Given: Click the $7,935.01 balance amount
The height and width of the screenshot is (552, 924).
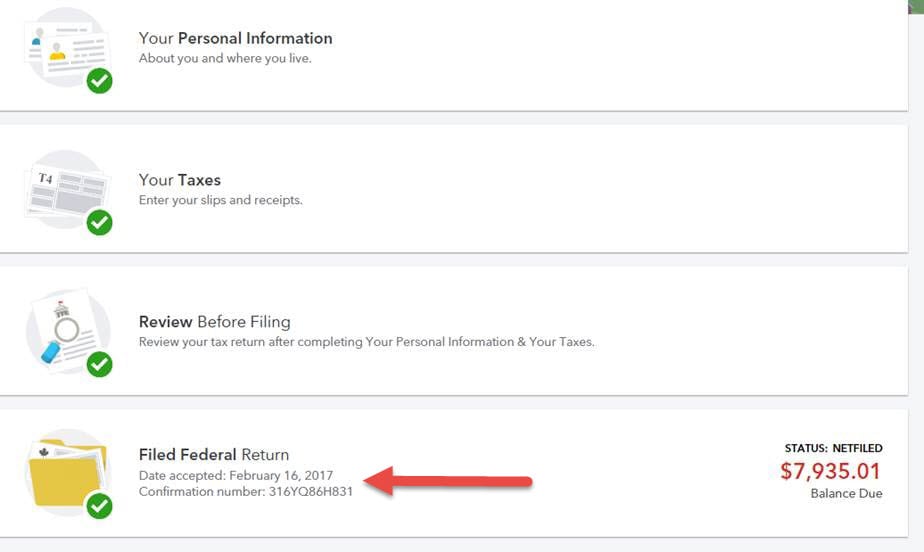Looking at the screenshot, I should (830, 471).
